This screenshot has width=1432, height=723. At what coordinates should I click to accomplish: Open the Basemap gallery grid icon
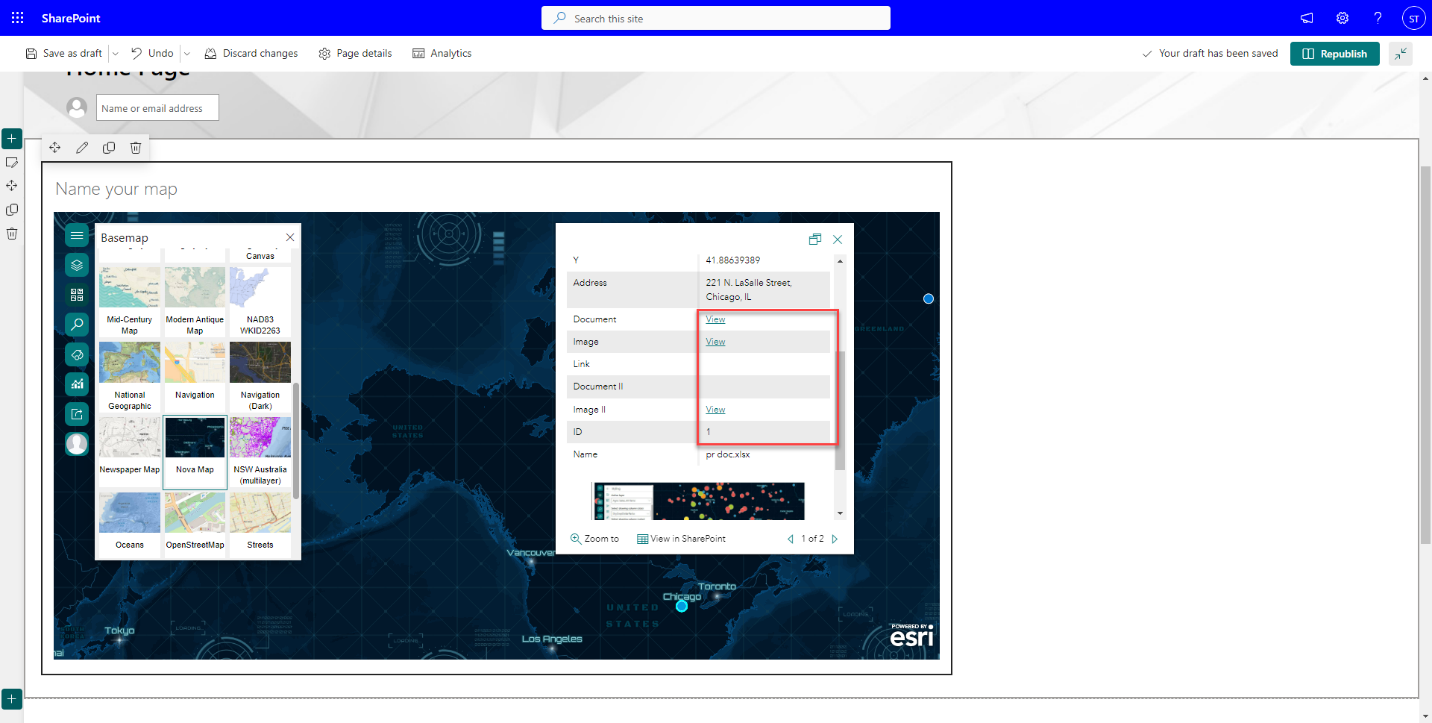(77, 294)
